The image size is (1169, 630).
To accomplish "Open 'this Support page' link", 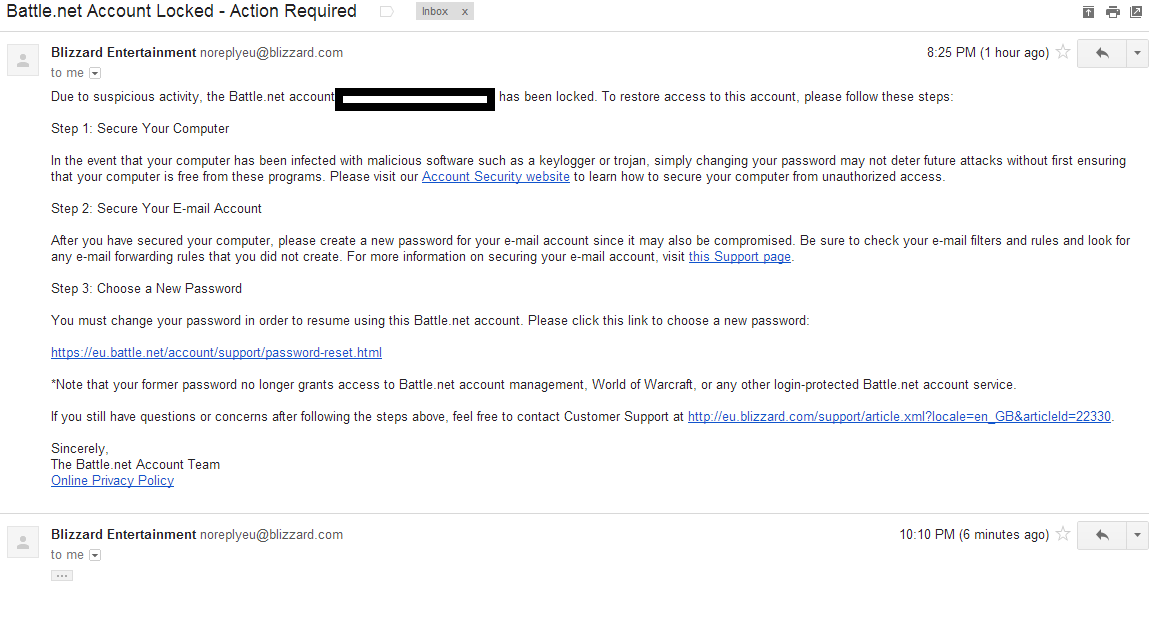I will tap(740, 256).
